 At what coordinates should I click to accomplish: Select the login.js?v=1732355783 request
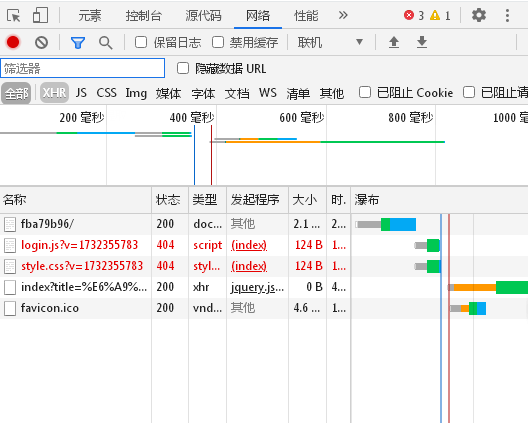coord(79,245)
